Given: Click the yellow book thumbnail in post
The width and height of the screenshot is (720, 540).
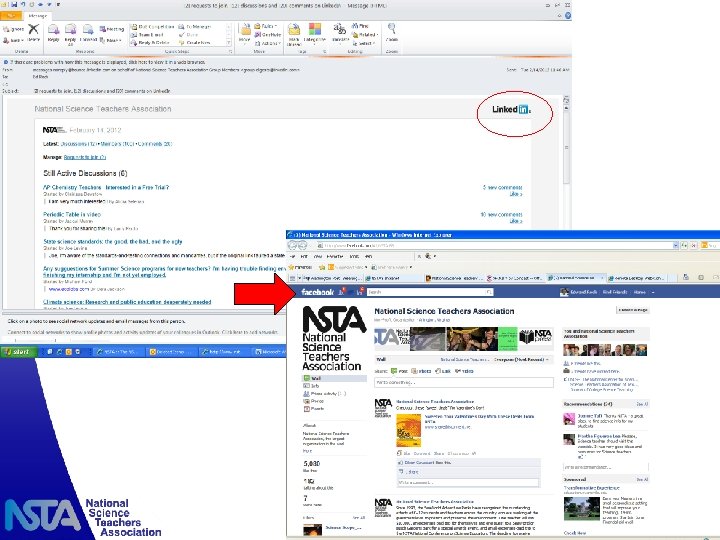Looking at the screenshot, I should click(408, 430).
